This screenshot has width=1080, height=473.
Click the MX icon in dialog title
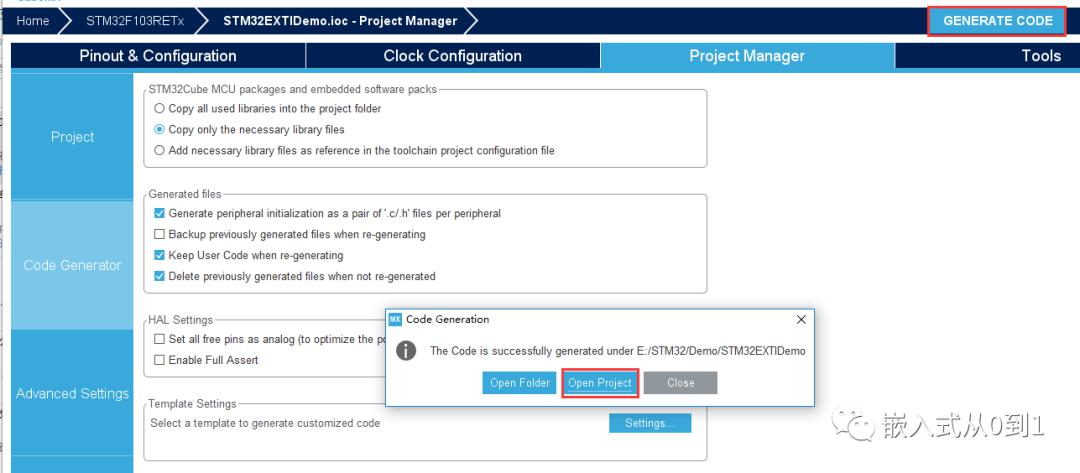click(x=395, y=319)
